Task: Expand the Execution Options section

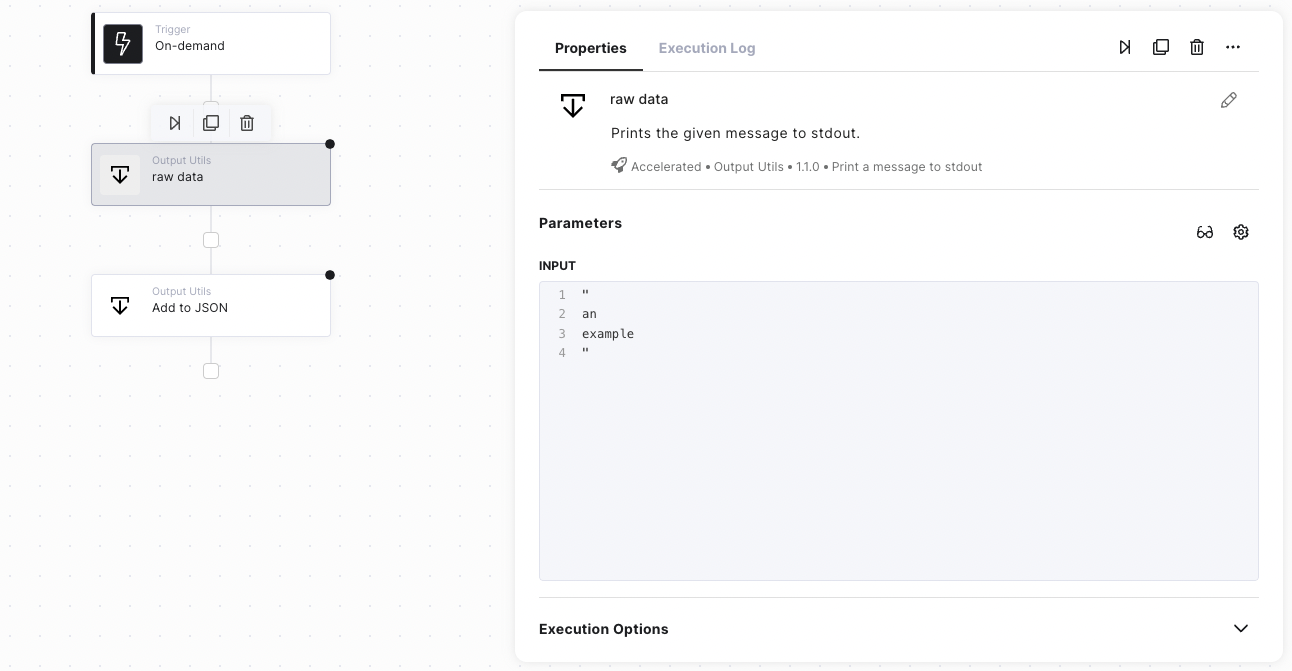Action: click(1241, 629)
